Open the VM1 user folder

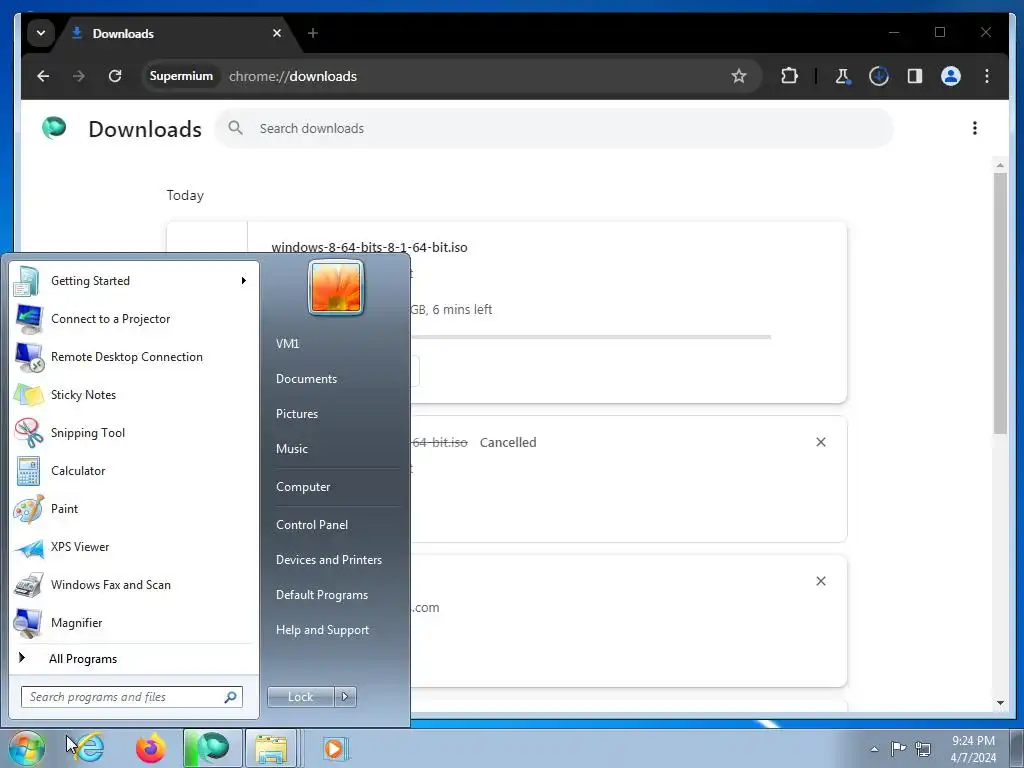tap(287, 344)
